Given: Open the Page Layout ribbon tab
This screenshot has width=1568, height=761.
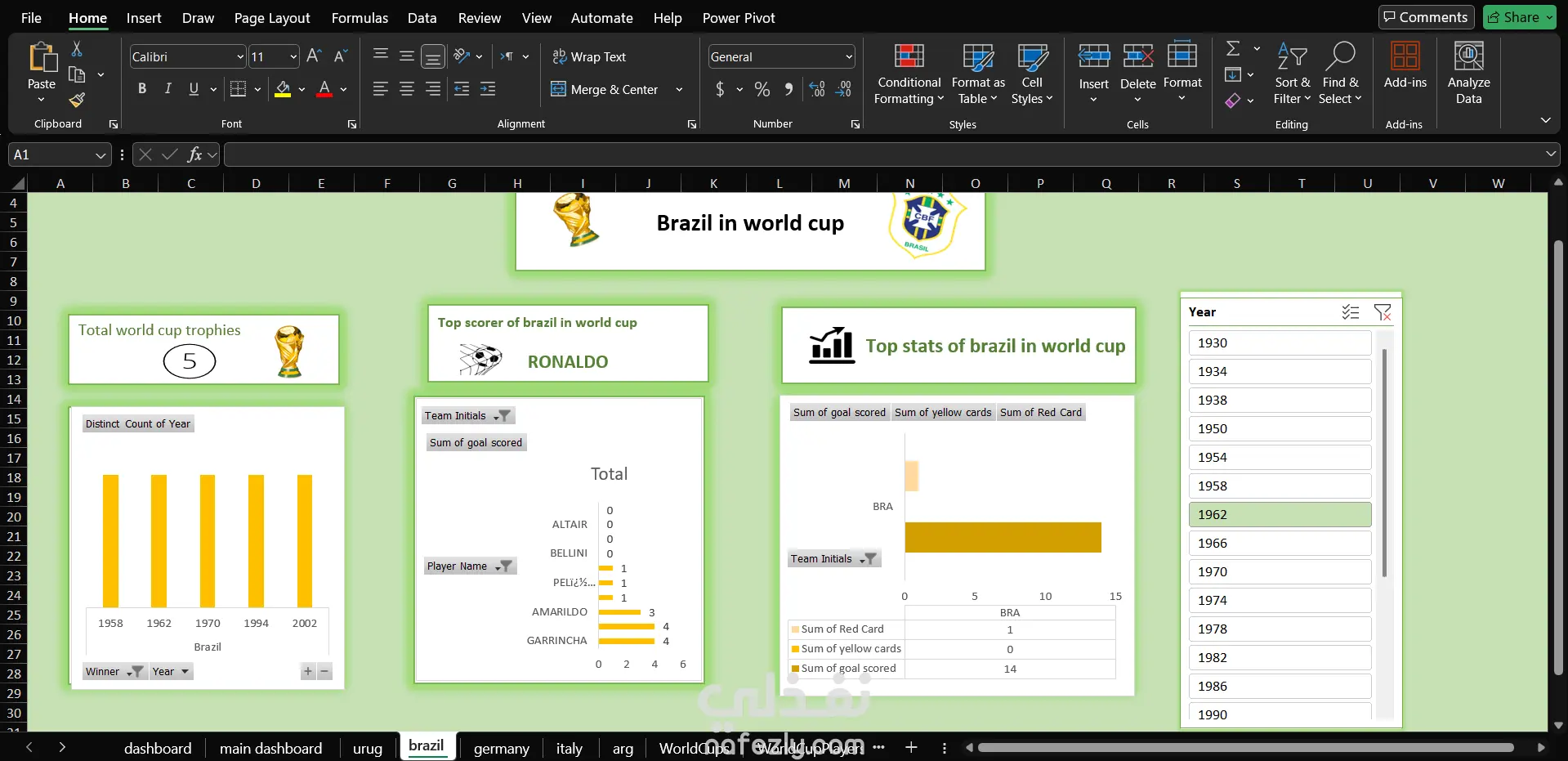Looking at the screenshot, I should click(271, 18).
